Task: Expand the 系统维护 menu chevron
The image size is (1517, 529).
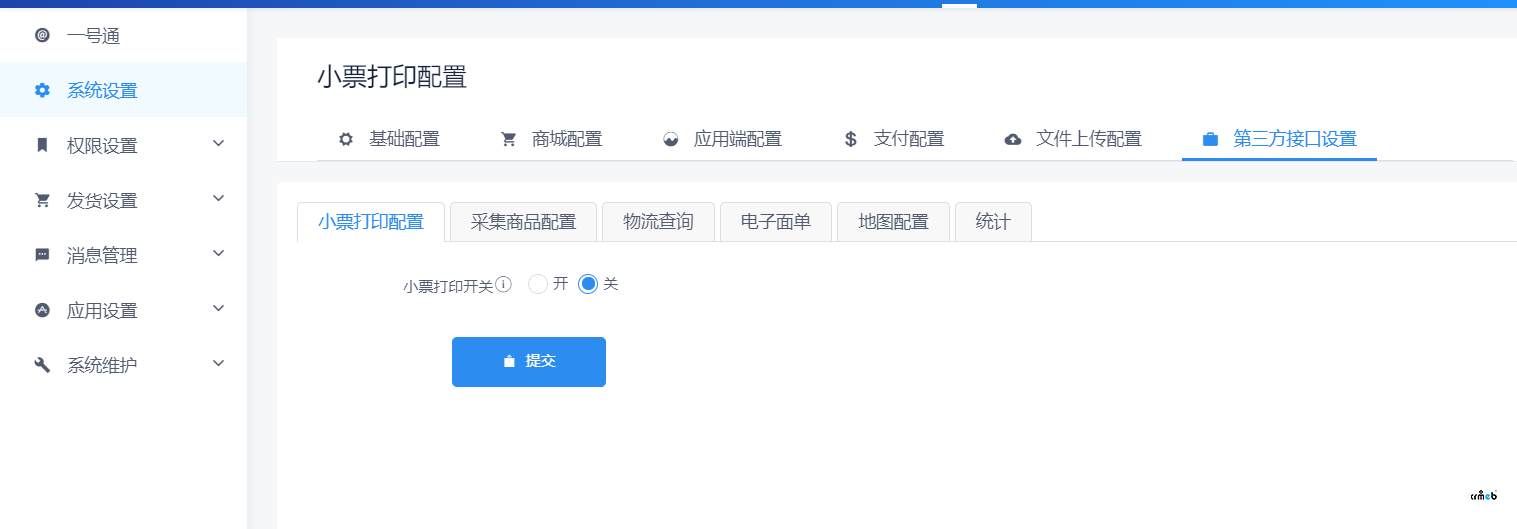Action: (219, 364)
